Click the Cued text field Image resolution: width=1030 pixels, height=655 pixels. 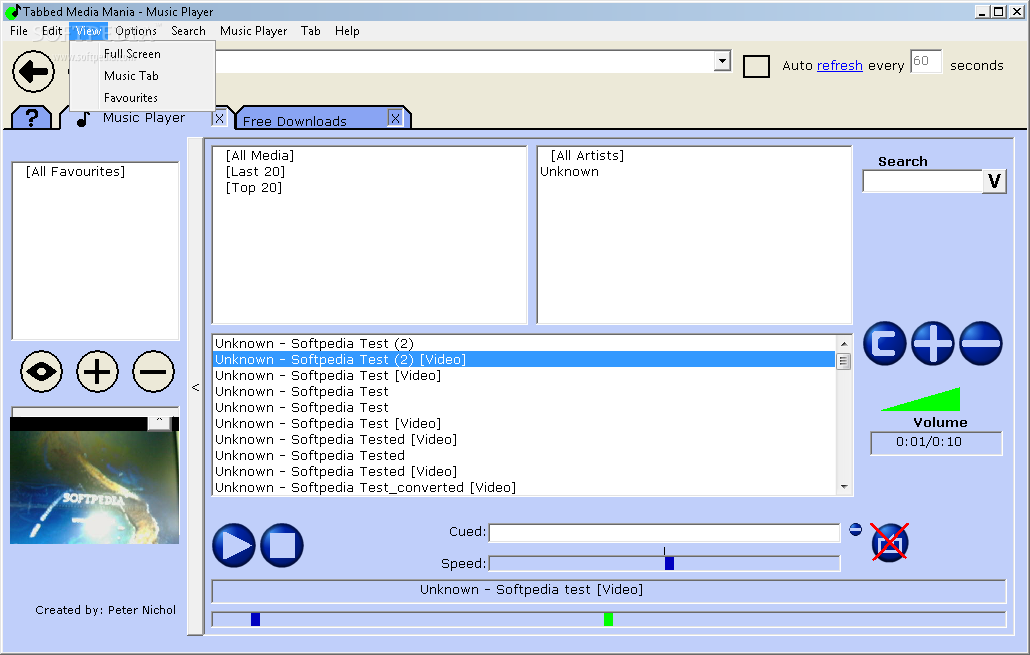coord(664,533)
